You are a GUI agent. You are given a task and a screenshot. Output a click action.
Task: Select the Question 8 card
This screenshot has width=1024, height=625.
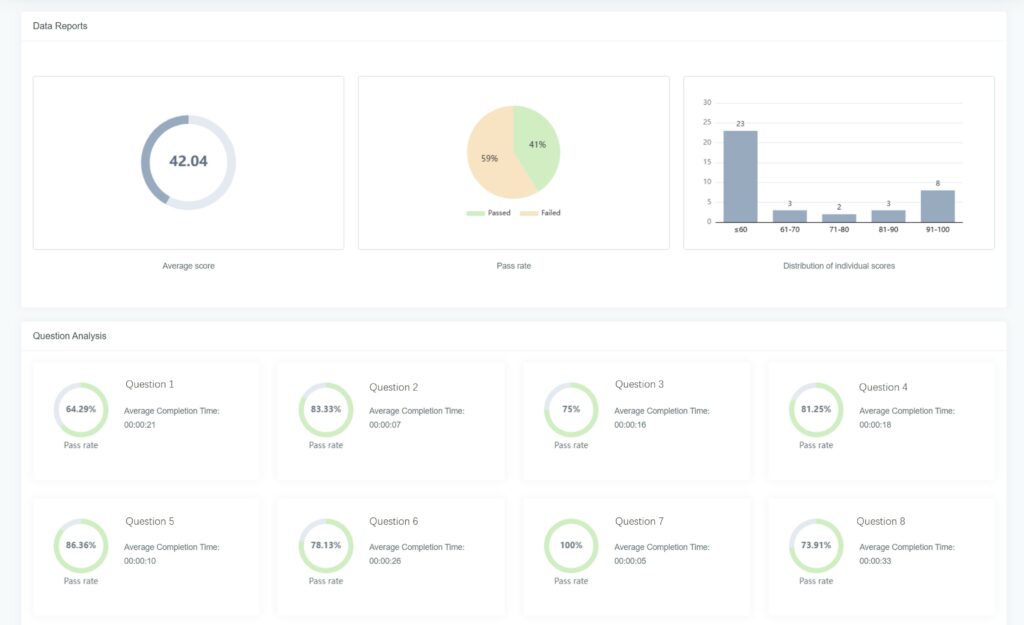880,553
